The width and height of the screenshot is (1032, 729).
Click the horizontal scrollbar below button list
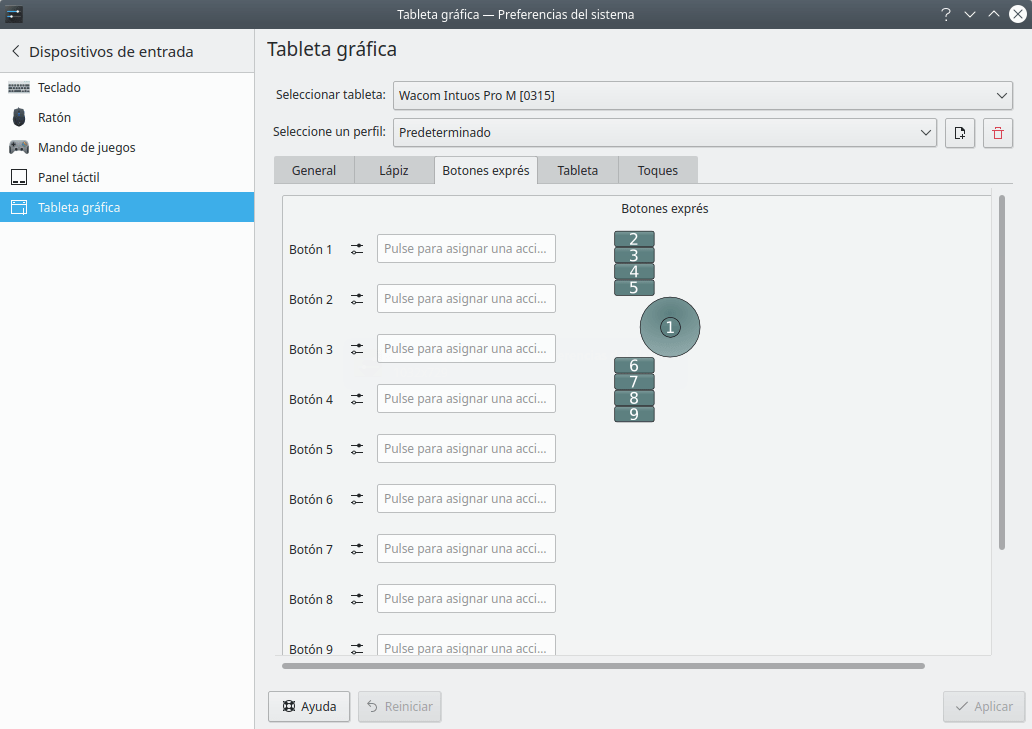click(603, 666)
